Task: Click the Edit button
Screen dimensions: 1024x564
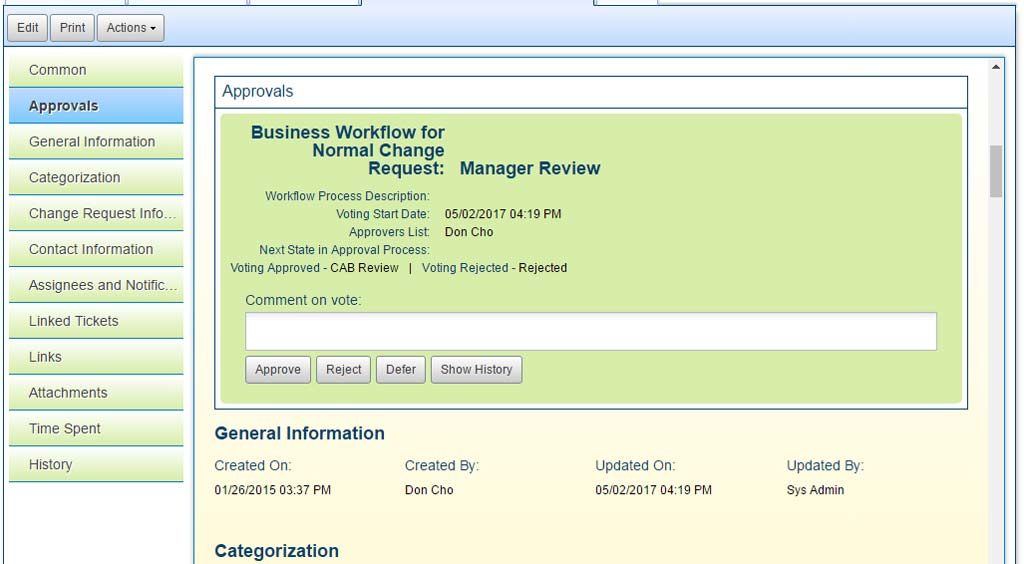Action: 27,28
